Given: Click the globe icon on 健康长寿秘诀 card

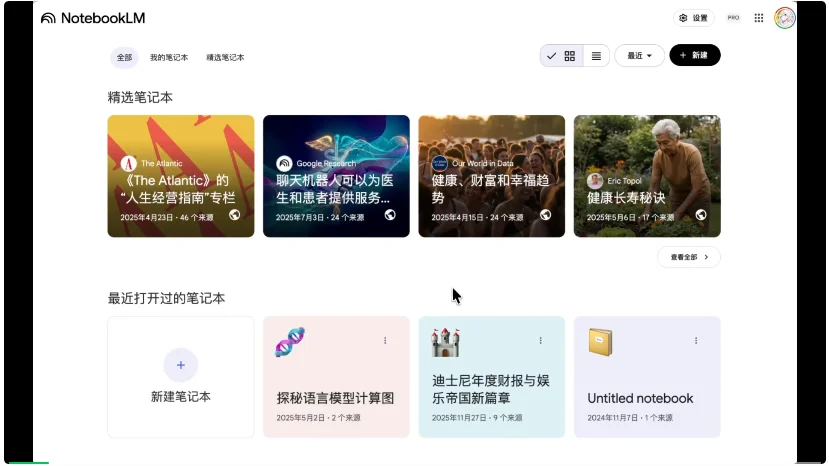Looking at the screenshot, I should pos(701,215).
